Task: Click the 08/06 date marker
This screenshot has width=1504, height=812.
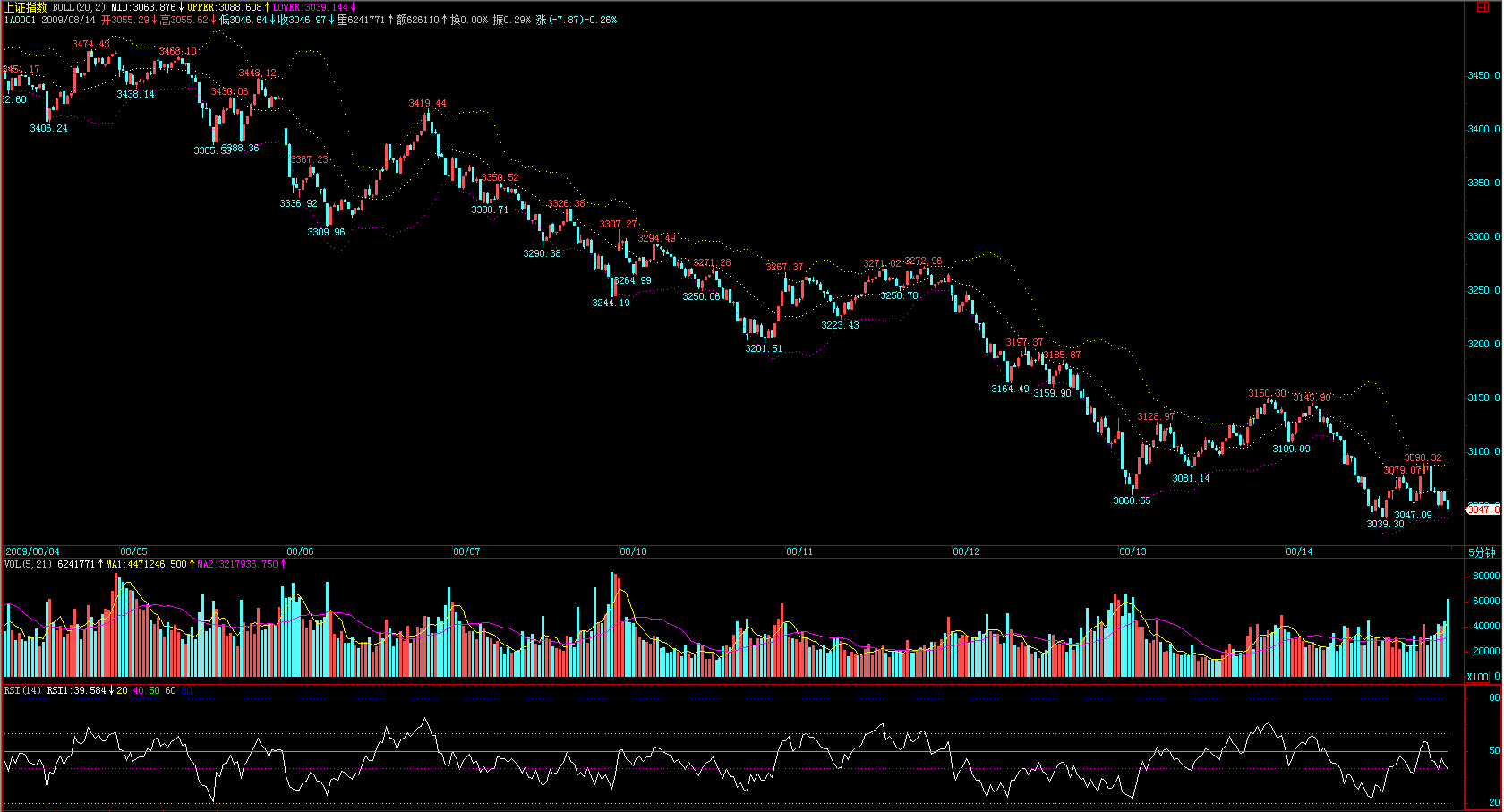Action: click(x=300, y=551)
